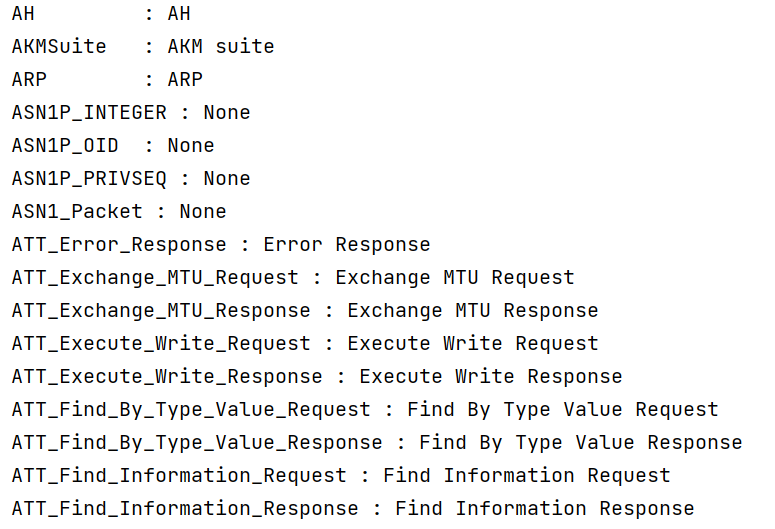
Task: Click the AKMSuite class name
Action: [x=59, y=47]
